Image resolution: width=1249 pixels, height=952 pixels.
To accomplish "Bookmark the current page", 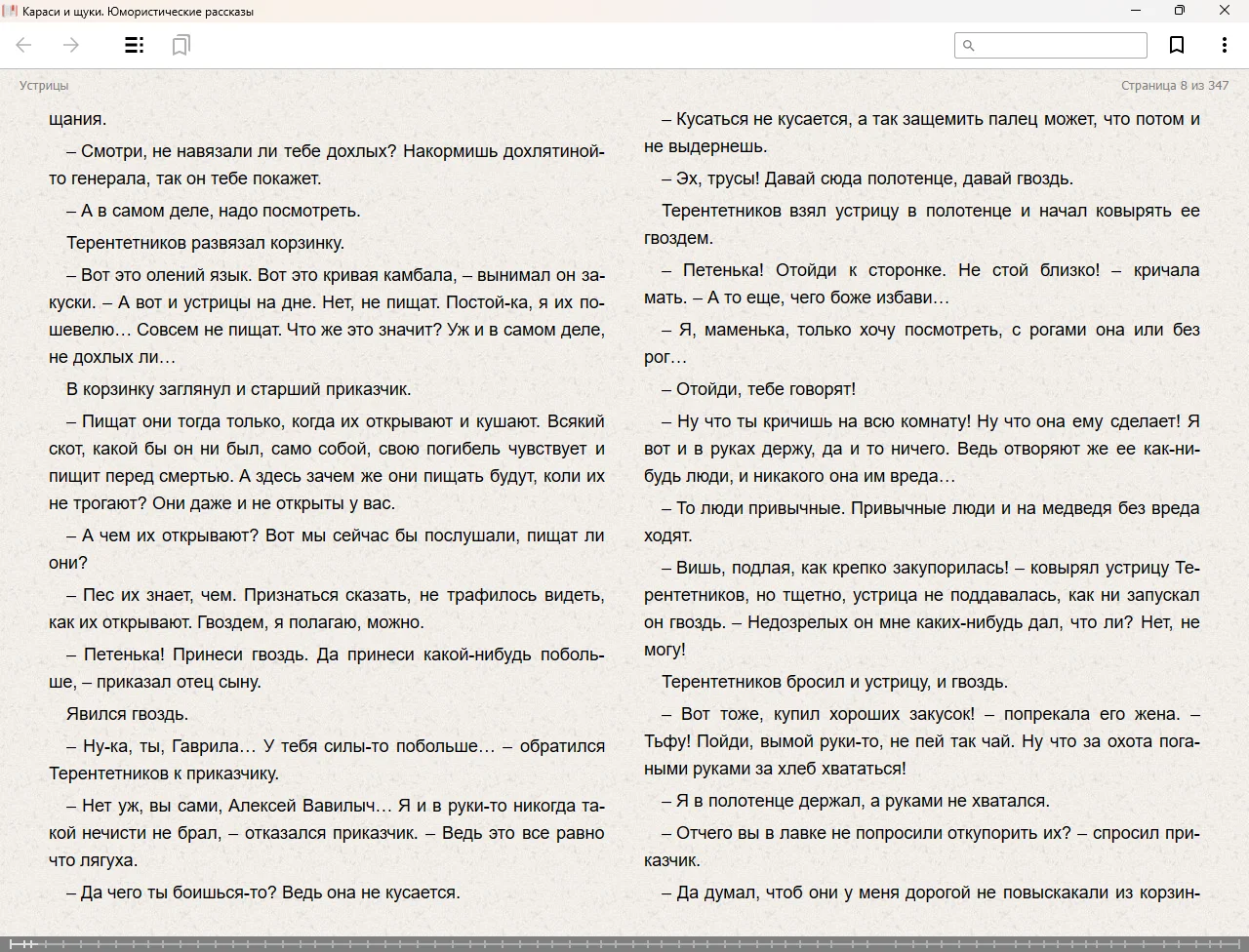I will pyautogui.click(x=1177, y=45).
